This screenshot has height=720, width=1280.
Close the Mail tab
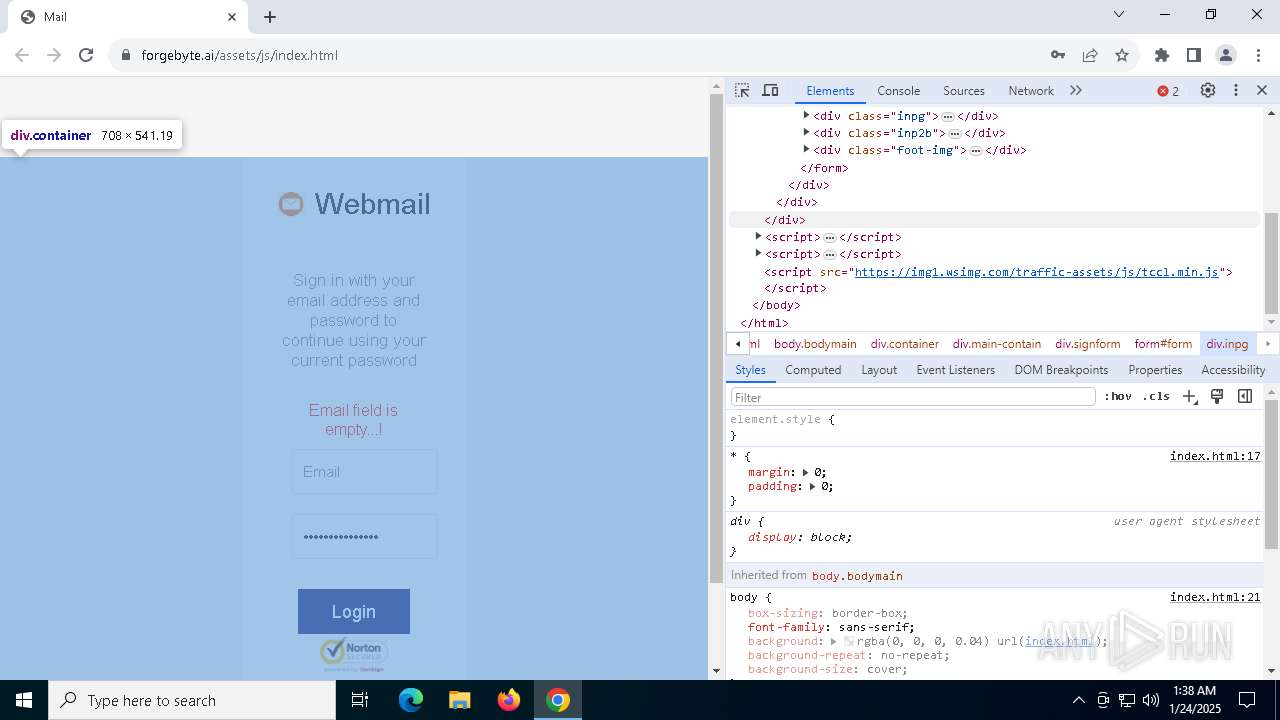pyautogui.click(x=232, y=17)
